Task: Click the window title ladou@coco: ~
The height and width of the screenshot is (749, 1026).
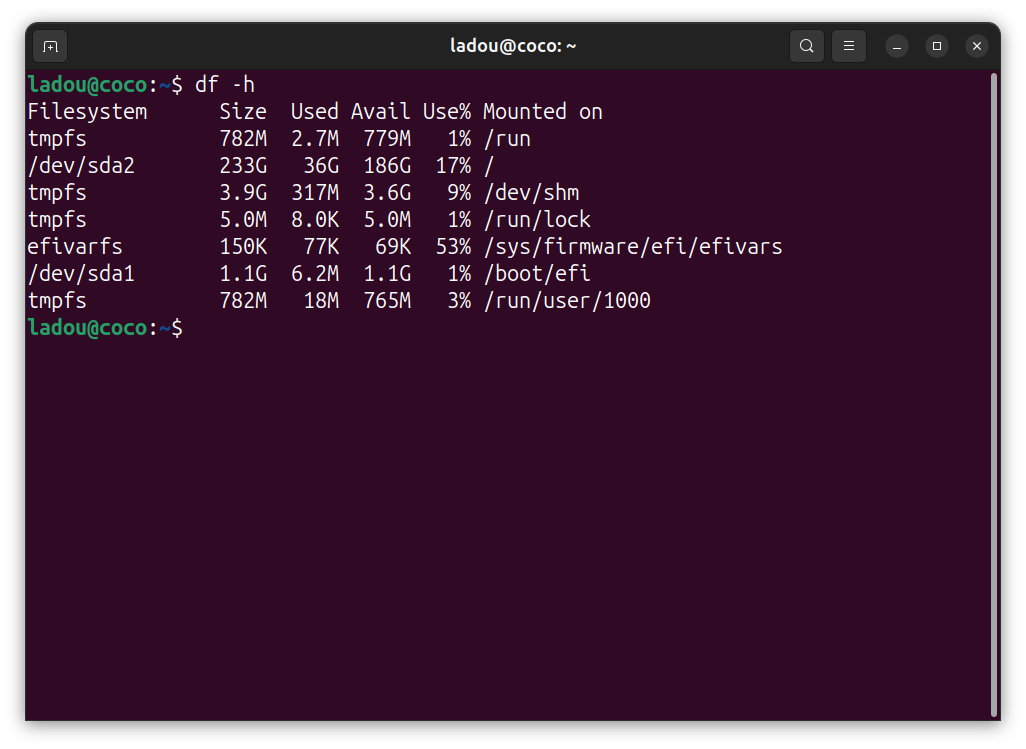Action: click(513, 46)
